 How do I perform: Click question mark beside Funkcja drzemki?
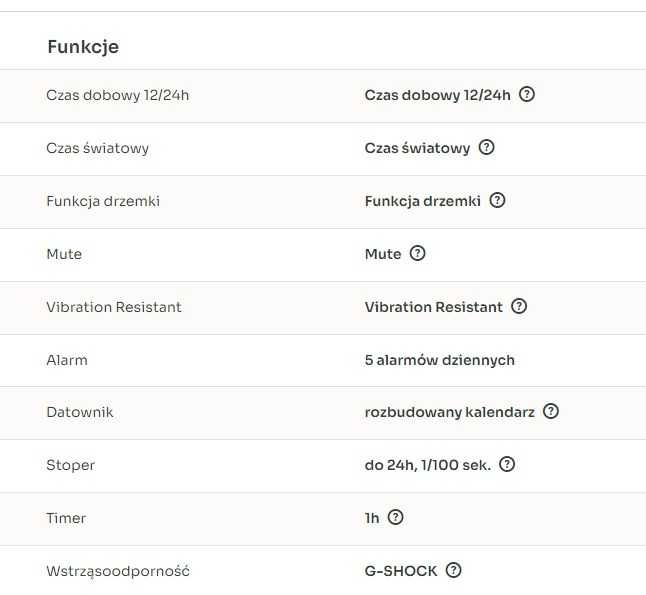(497, 200)
